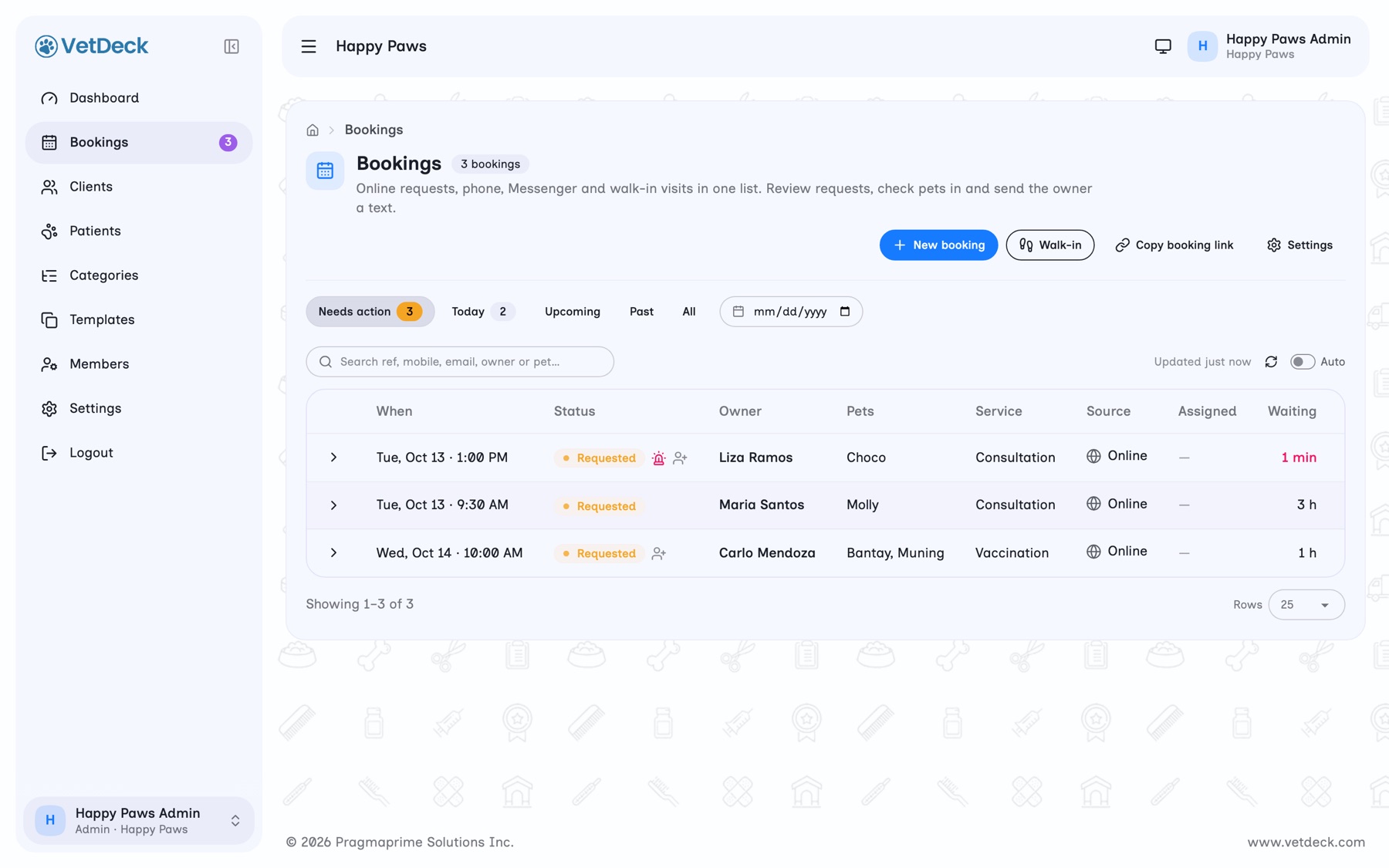The height and width of the screenshot is (868, 1389).
Task: Click the add-person icon in Liza Ramos row
Action: [680, 458]
